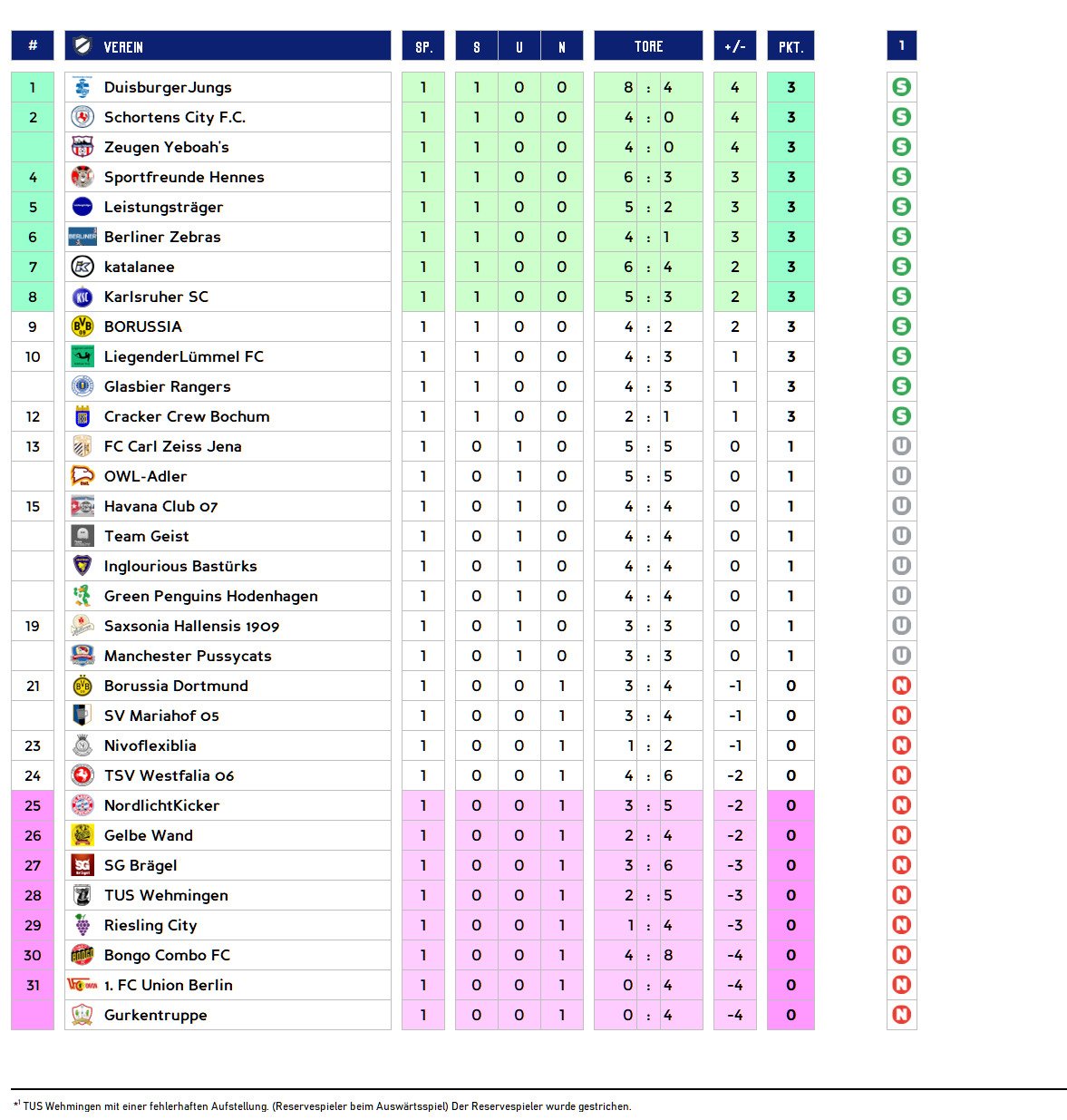
Task: Click the Karlsruher SC club crest
Action: pos(82,297)
